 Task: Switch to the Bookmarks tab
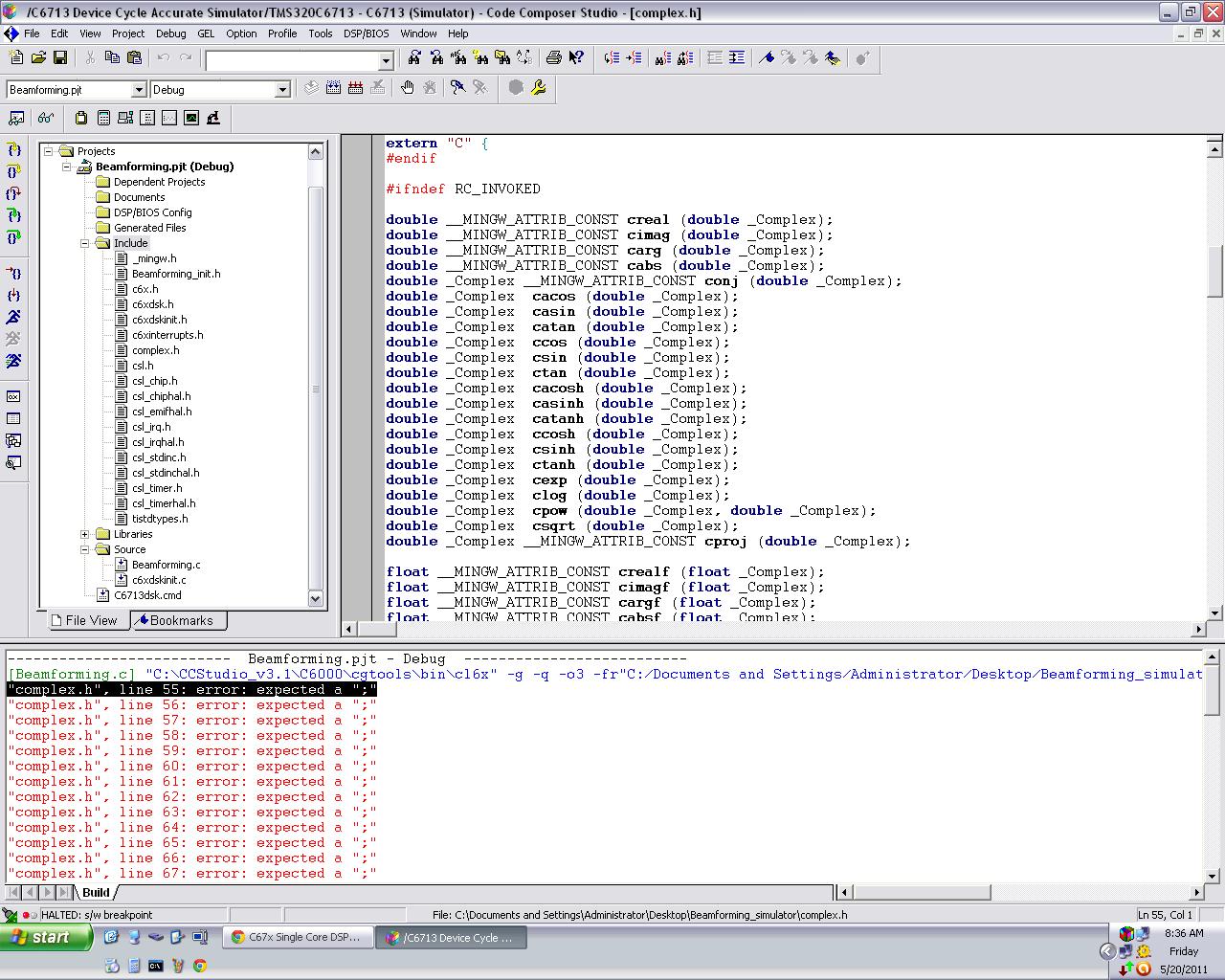(177, 620)
